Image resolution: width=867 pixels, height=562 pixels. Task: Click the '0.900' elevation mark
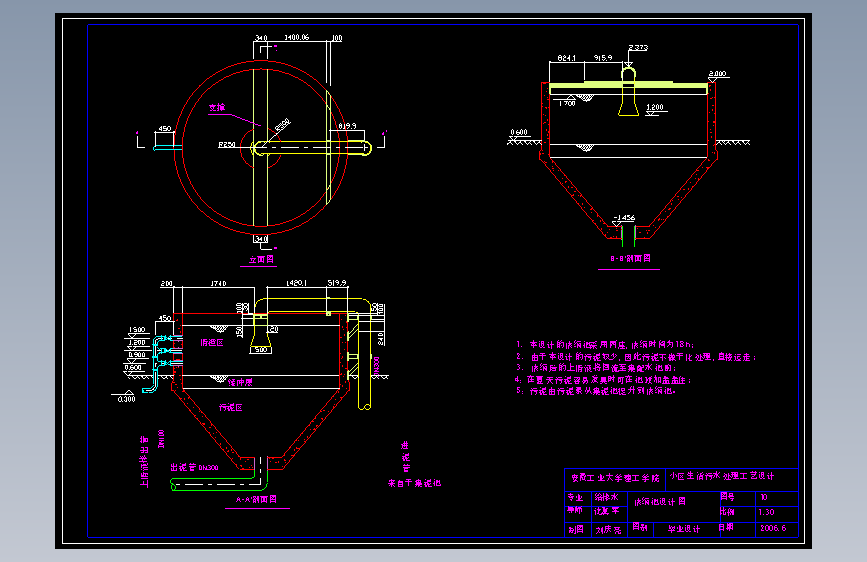tap(137, 355)
